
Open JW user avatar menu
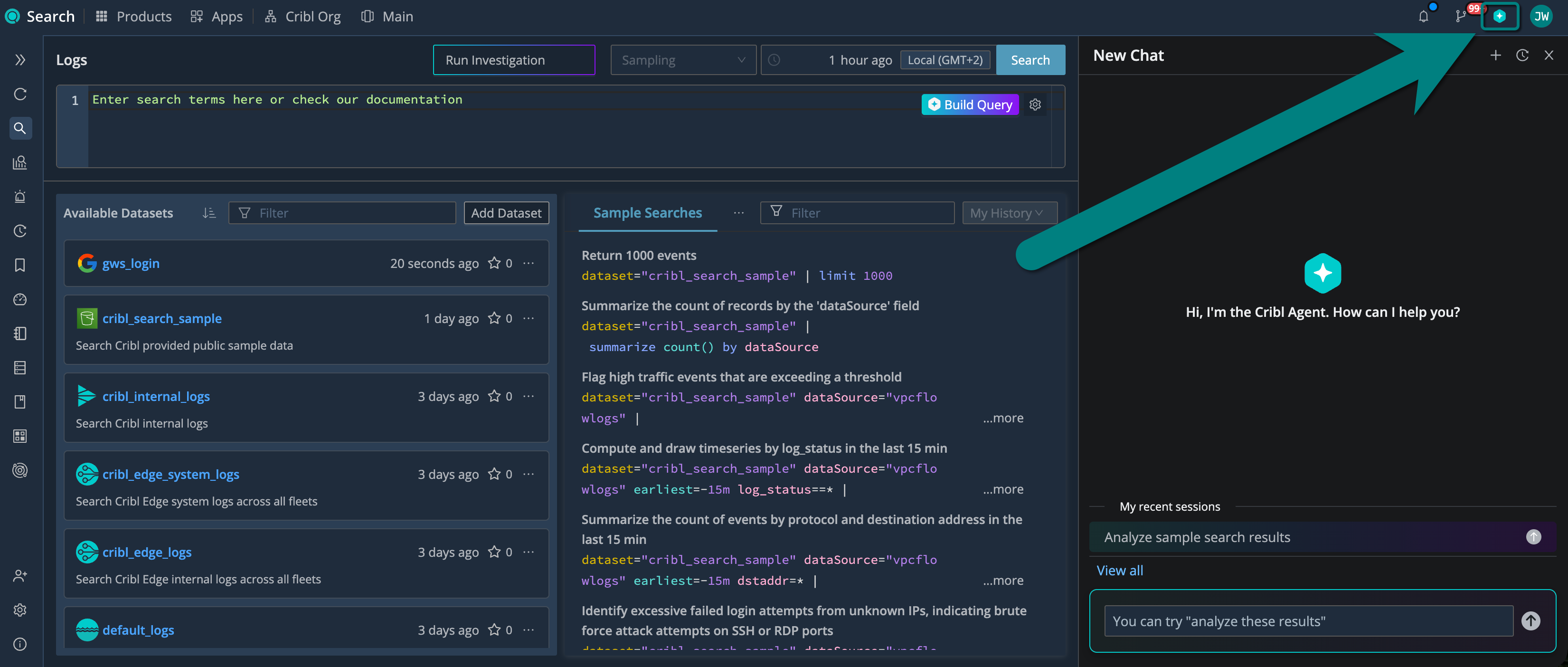click(x=1541, y=17)
